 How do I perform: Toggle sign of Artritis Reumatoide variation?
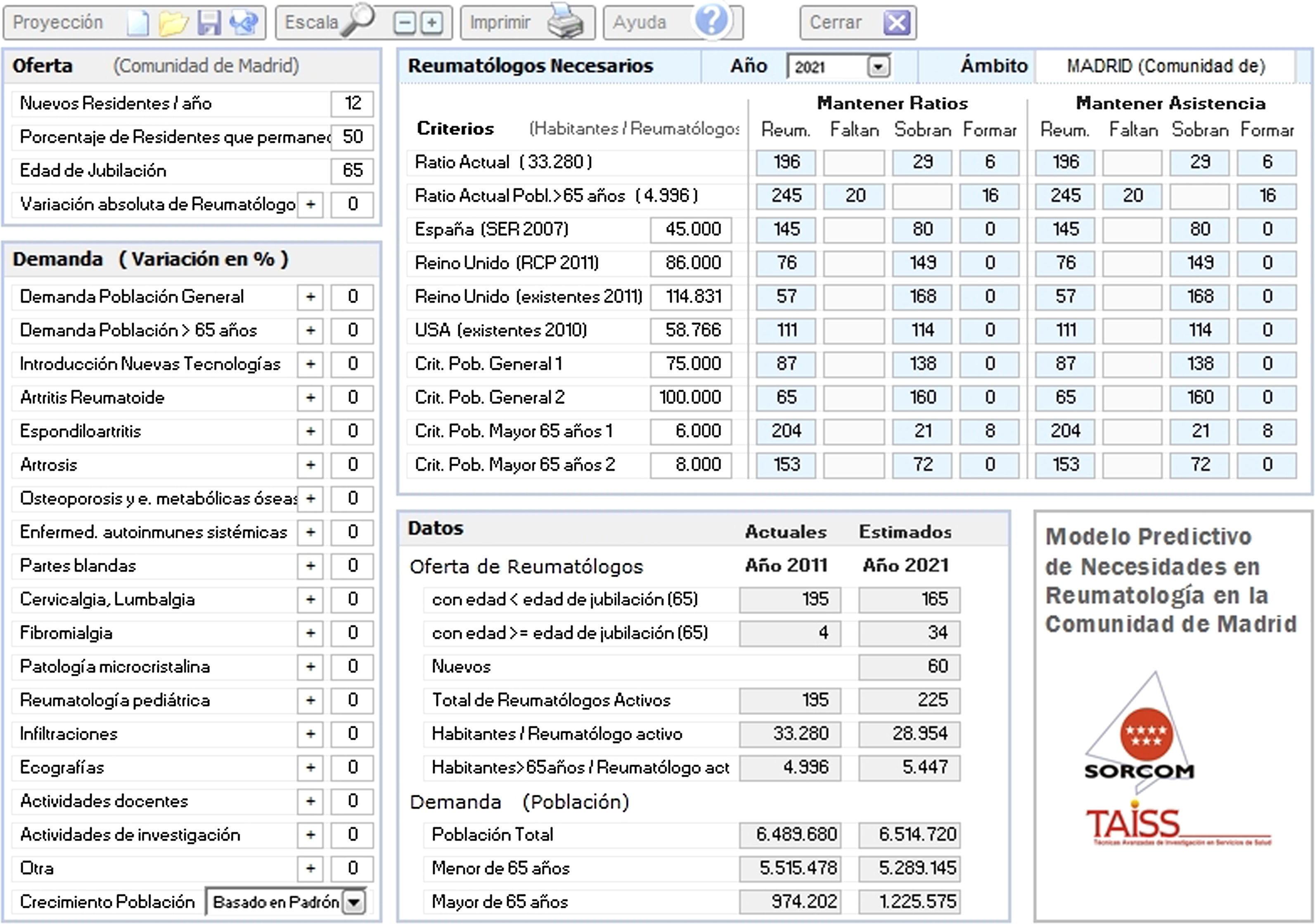(x=310, y=398)
